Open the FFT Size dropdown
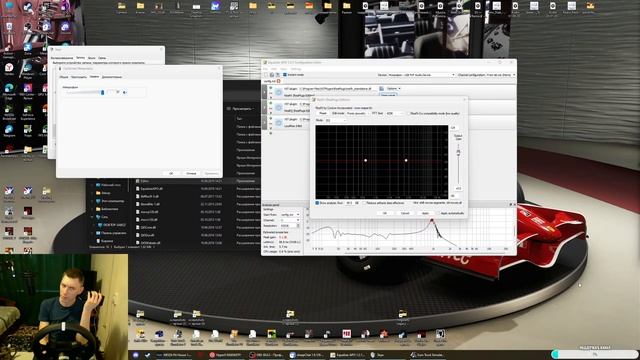 point(394,113)
